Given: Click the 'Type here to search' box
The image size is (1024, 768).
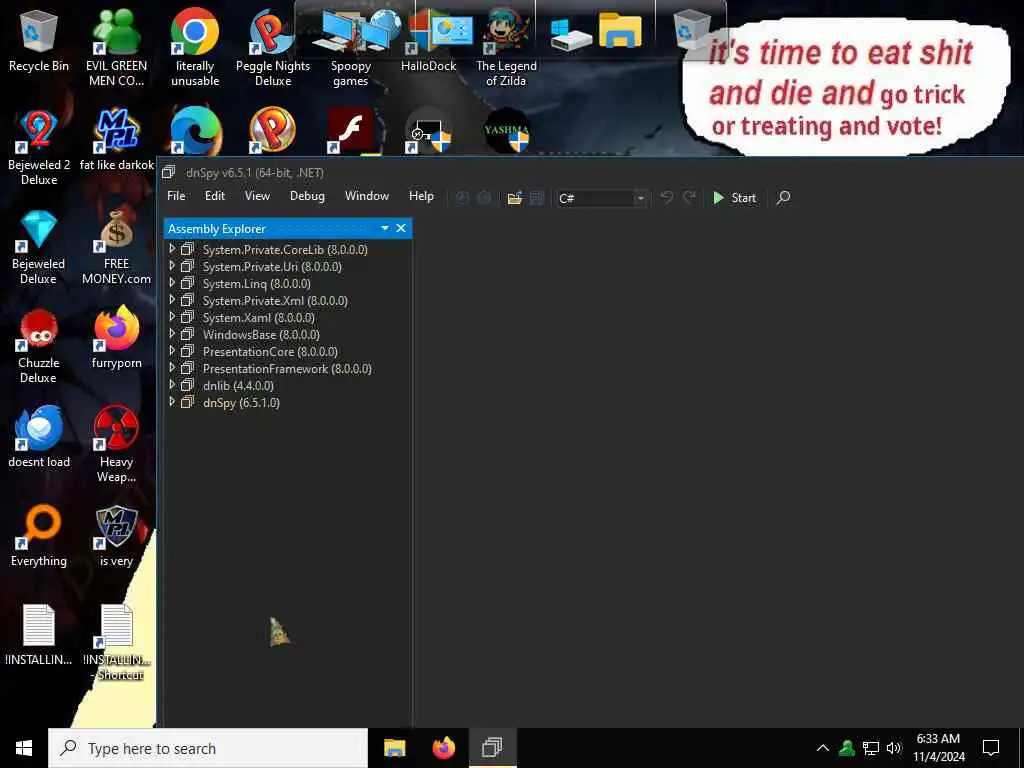Looking at the screenshot, I should coord(208,748).
